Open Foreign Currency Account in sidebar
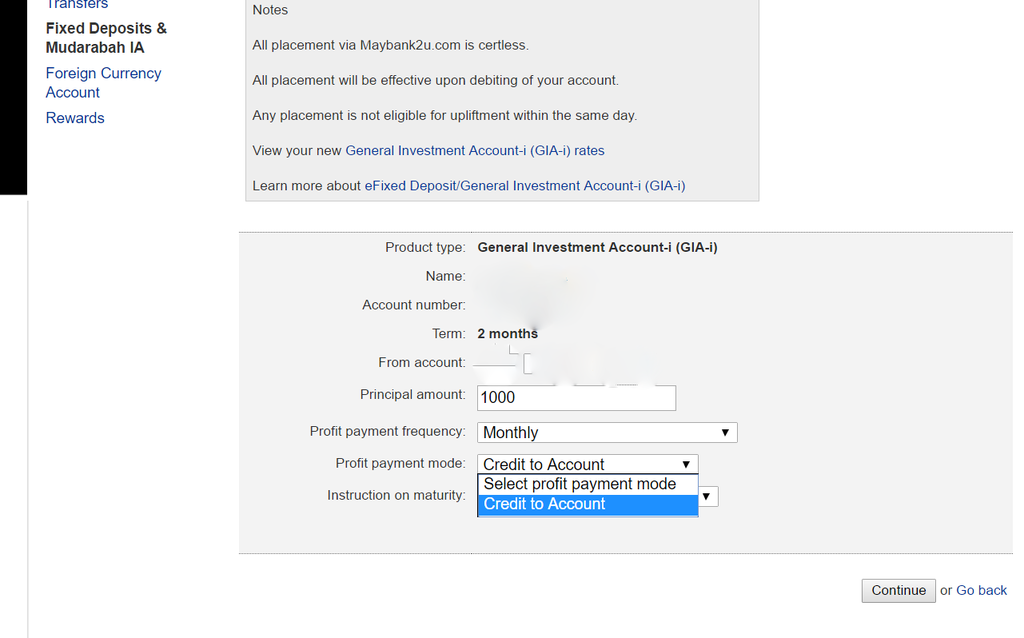This screenshot has height=638, width=1024. point(103,83)
